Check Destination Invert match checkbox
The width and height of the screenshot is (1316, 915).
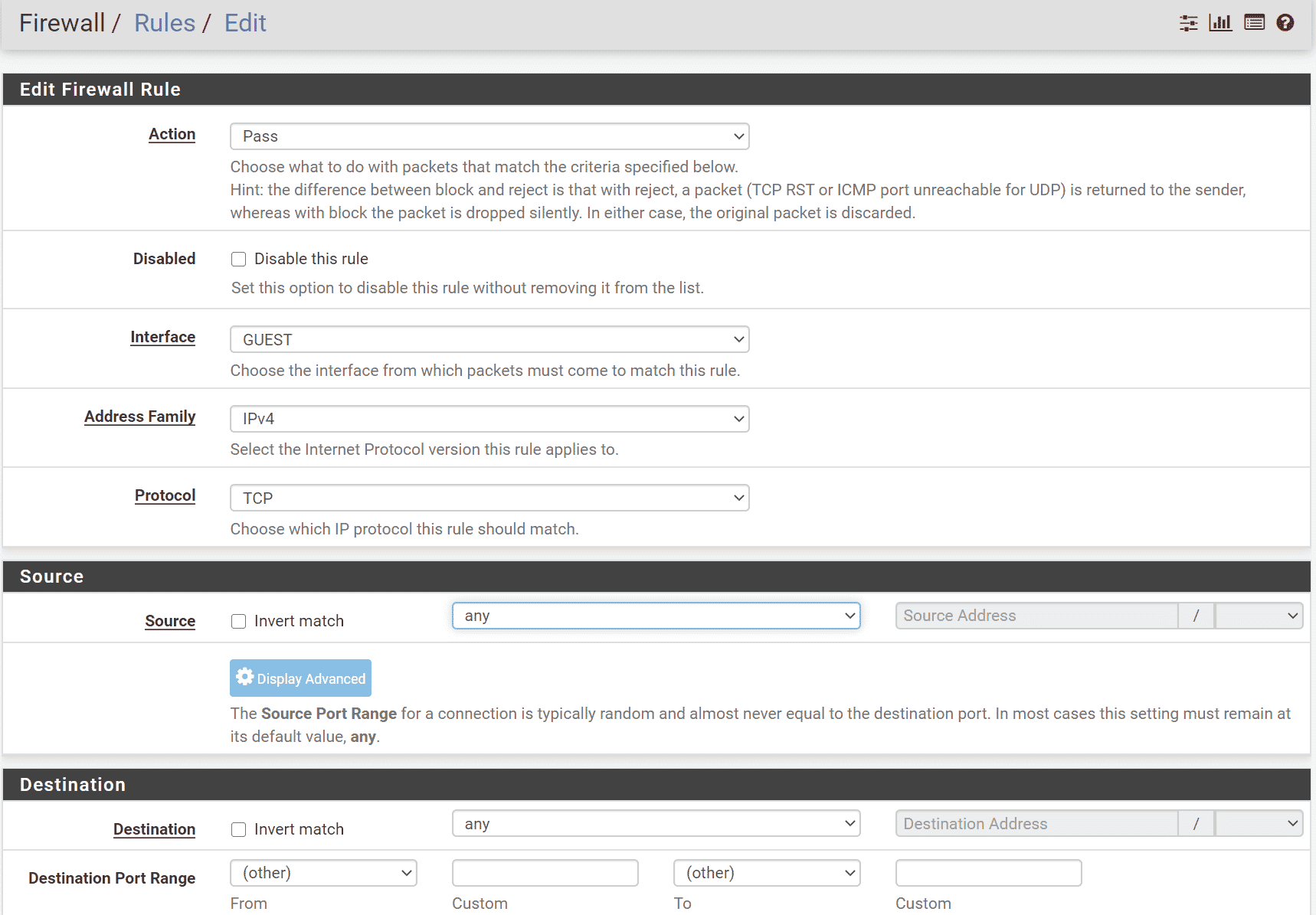pos(239,830)
